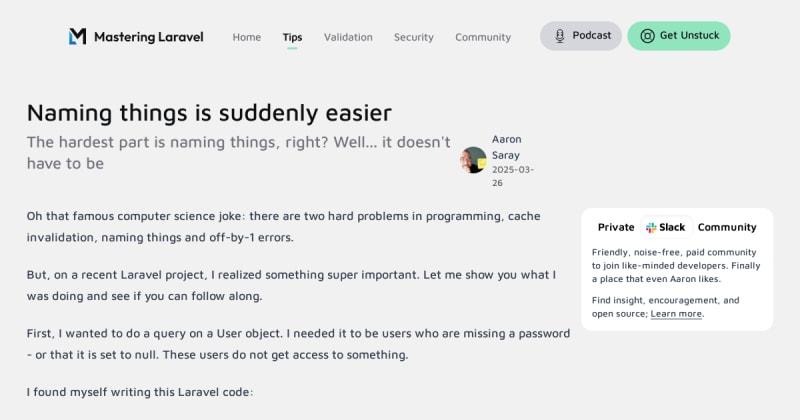Click the Slack logo icon
Viewport: 800px width, 420px height.
(650, 228)
